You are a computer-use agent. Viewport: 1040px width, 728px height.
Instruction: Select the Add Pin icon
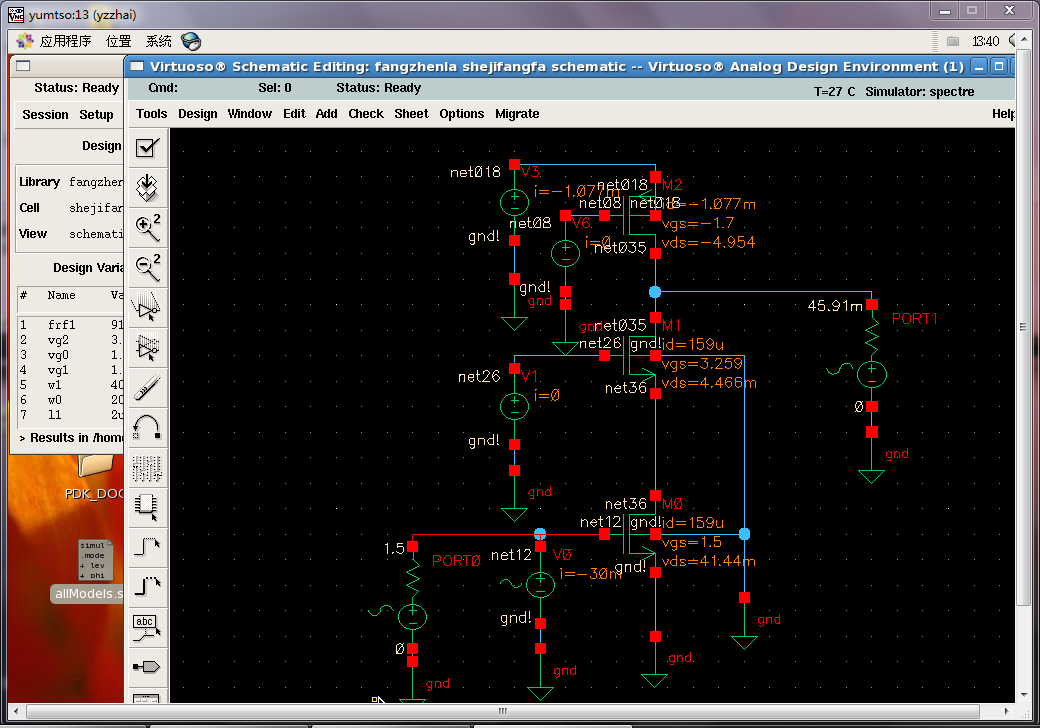pos(147,667)
